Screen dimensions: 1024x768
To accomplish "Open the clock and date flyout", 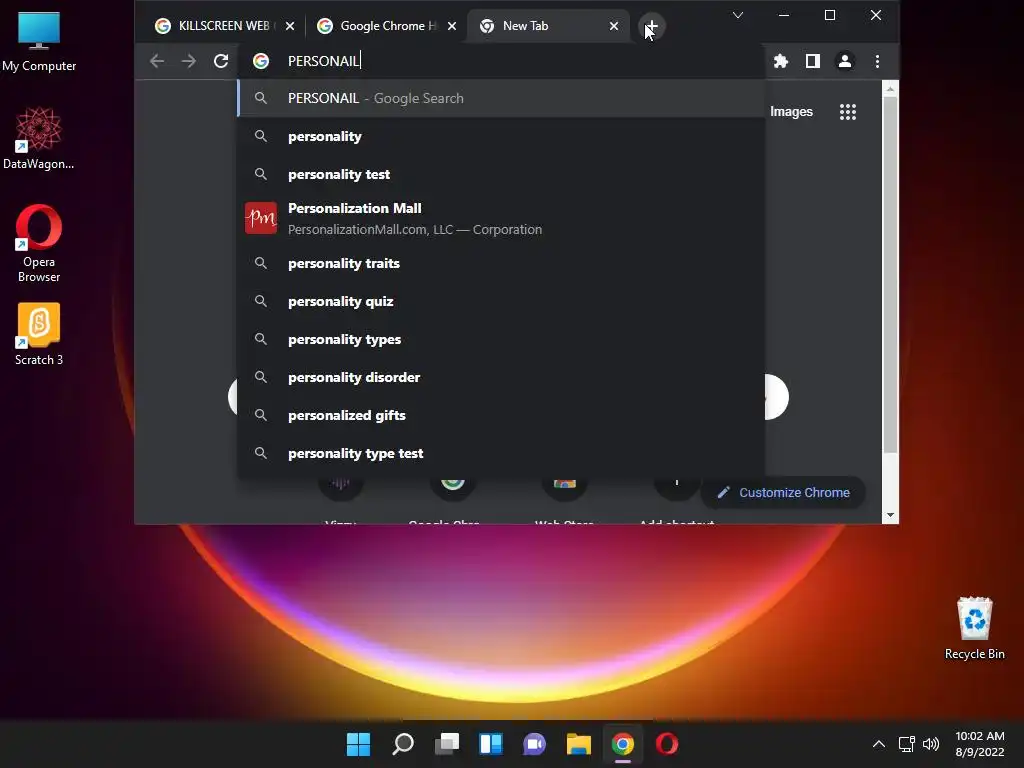I will (x=980, y=743).
